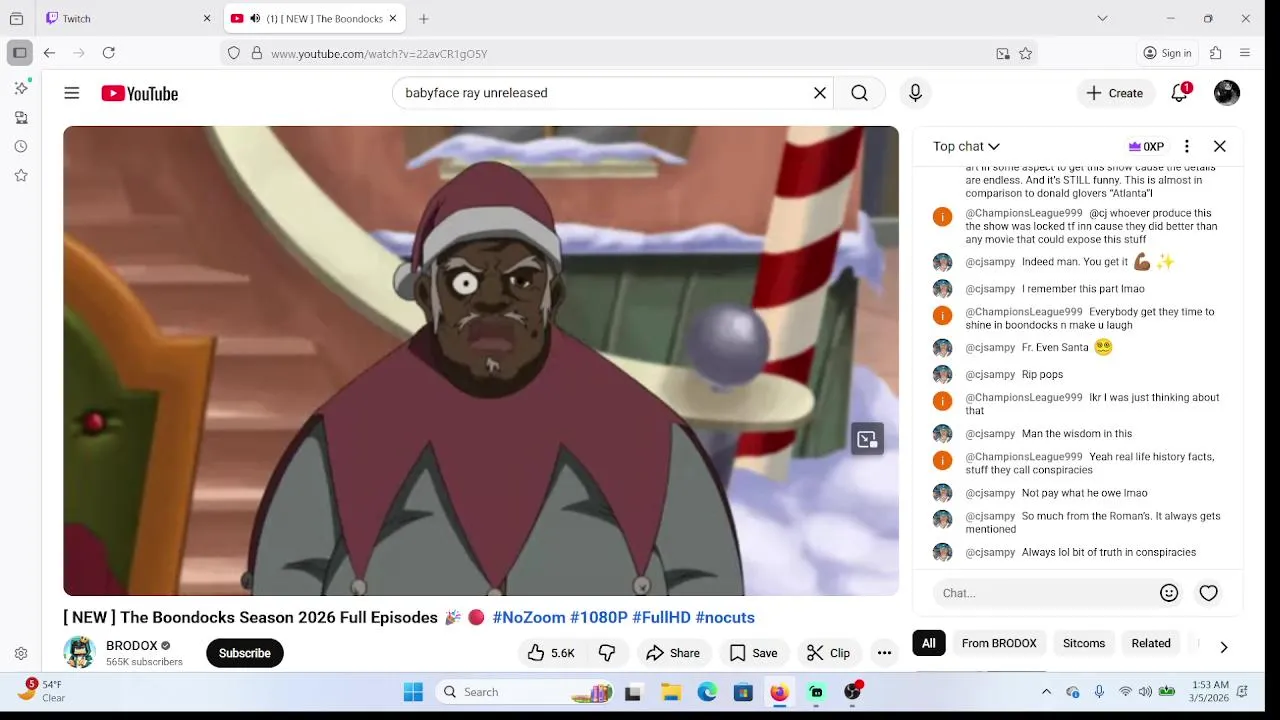Click the miniplayer overlay icon on video
Viewport: 1280px width, 720px height.
coord(867,439)
